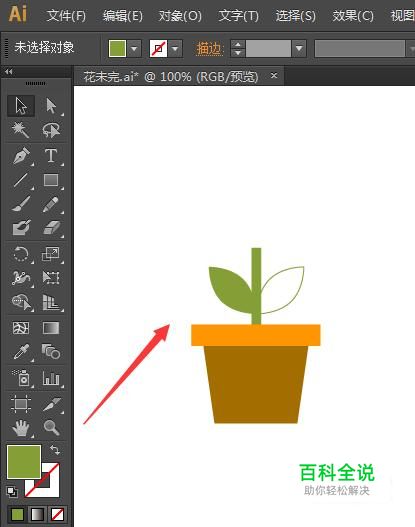
Task: Set paint mode to None
Action: (x=57, y=514)
